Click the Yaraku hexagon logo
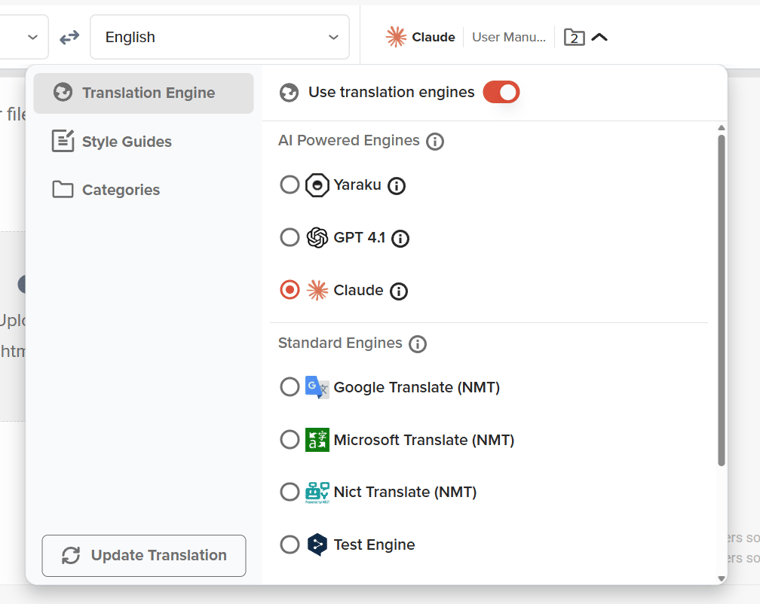Image resolution: width=760 pixels, height=604 pixels. 317,185
